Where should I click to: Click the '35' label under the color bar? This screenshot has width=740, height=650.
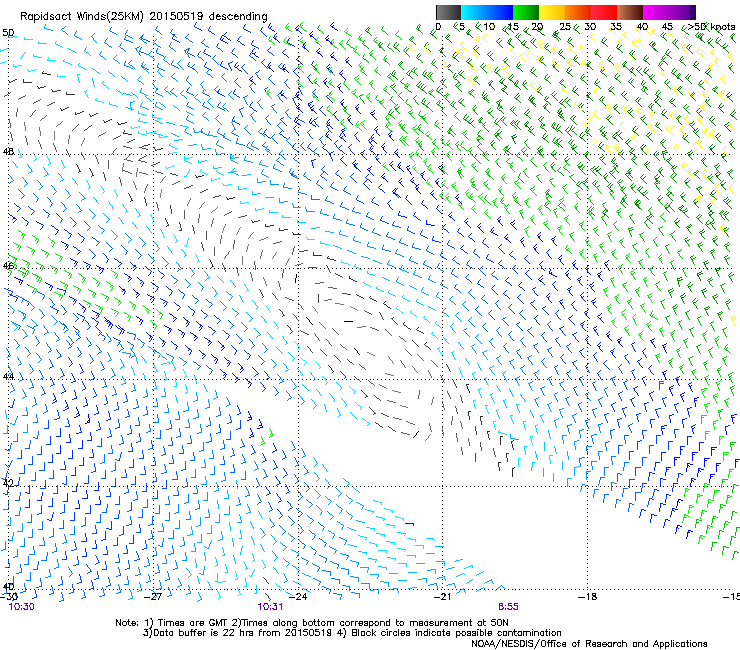pyautogui.click(x=616, y=27)
